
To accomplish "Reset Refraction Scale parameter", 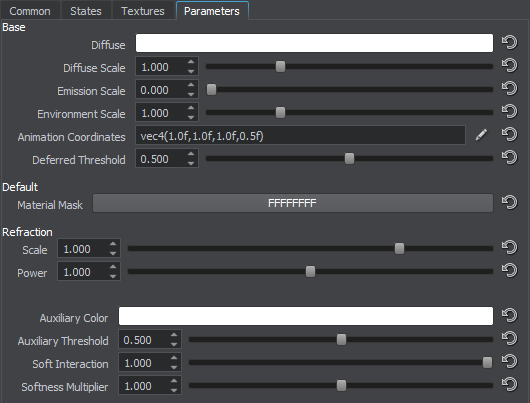I will pos(509,247).
